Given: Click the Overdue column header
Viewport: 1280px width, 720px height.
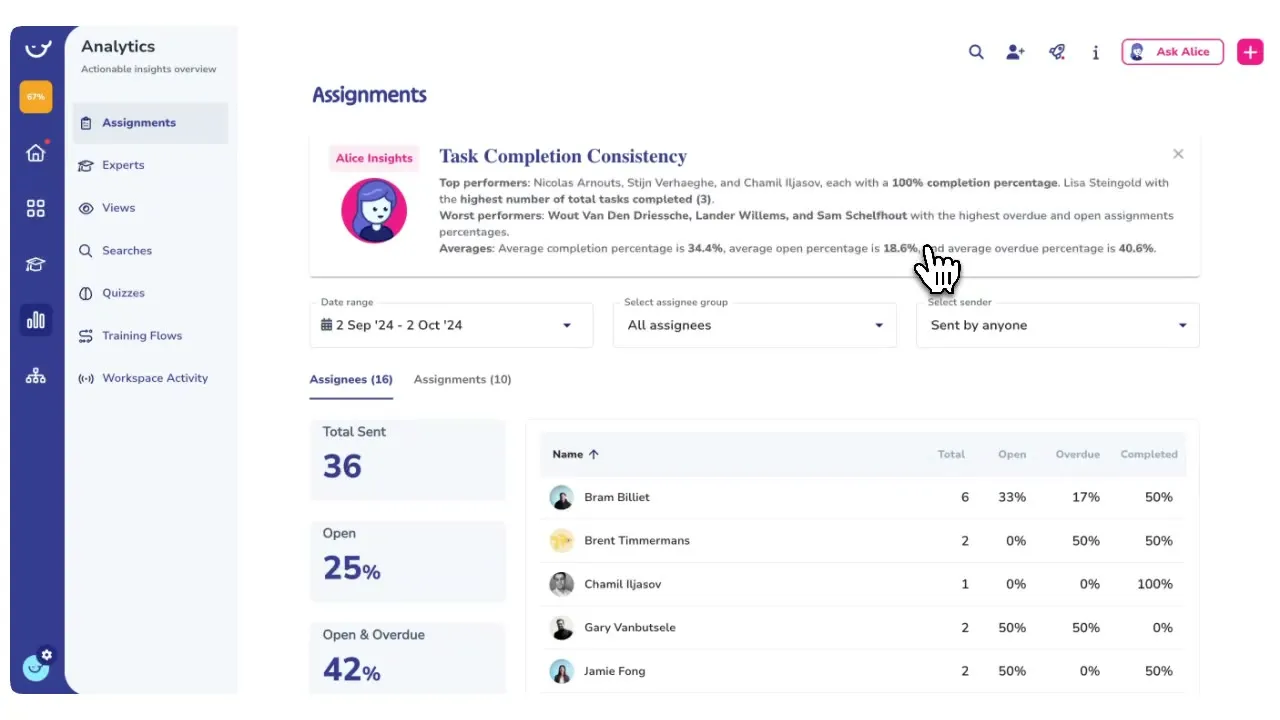Looking at the screenshot, I should (x=1078, y=454).
